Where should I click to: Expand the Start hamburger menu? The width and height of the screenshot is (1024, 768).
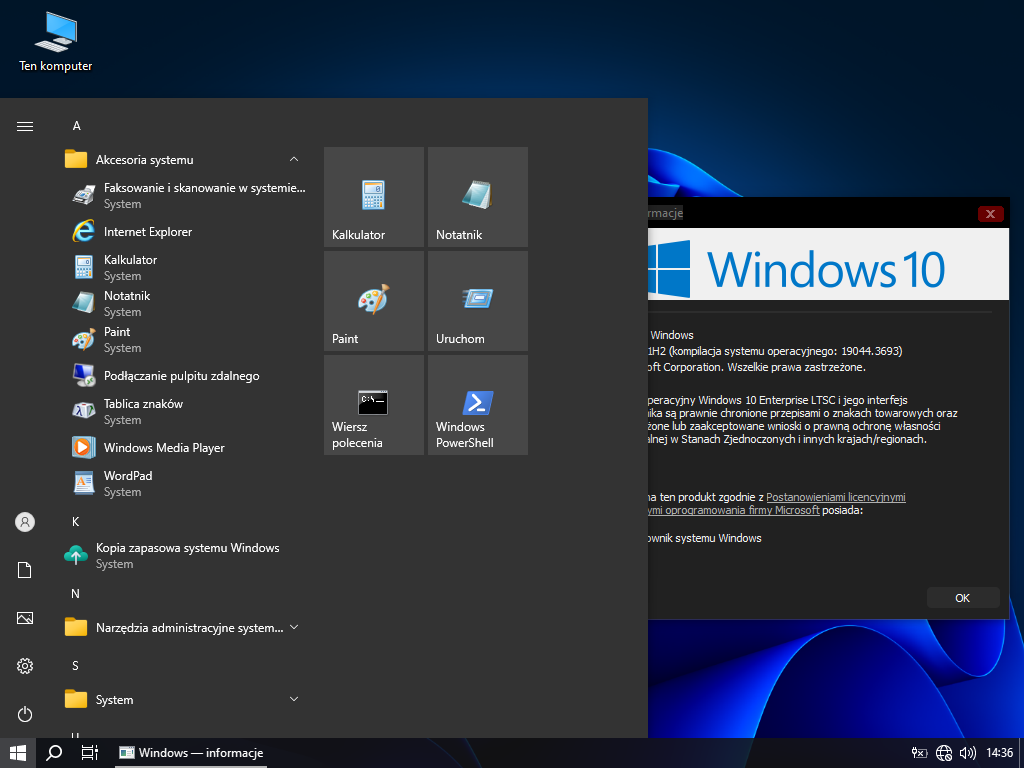pos(25,126)
